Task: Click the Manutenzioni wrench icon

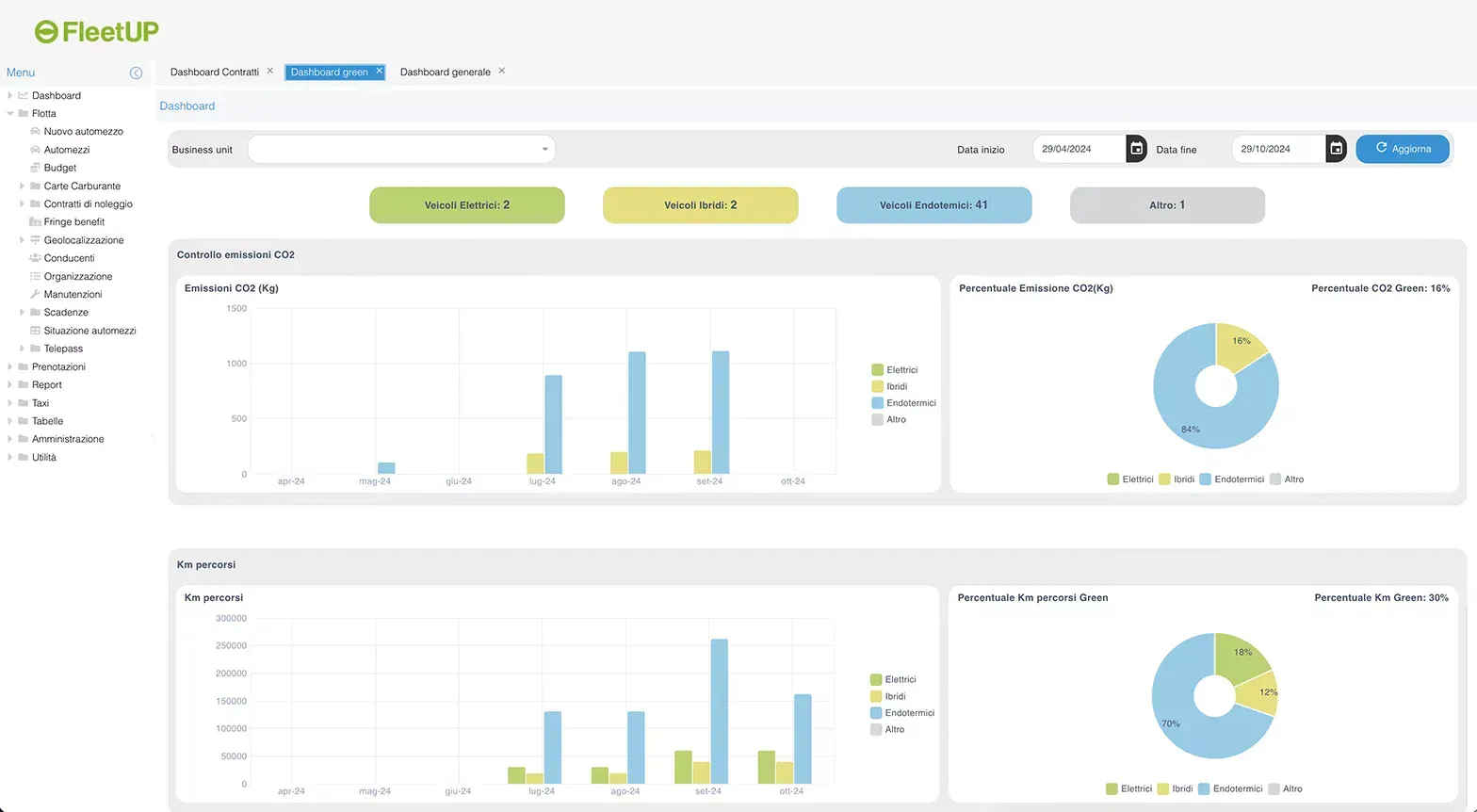Action: [x=36, y=294]
